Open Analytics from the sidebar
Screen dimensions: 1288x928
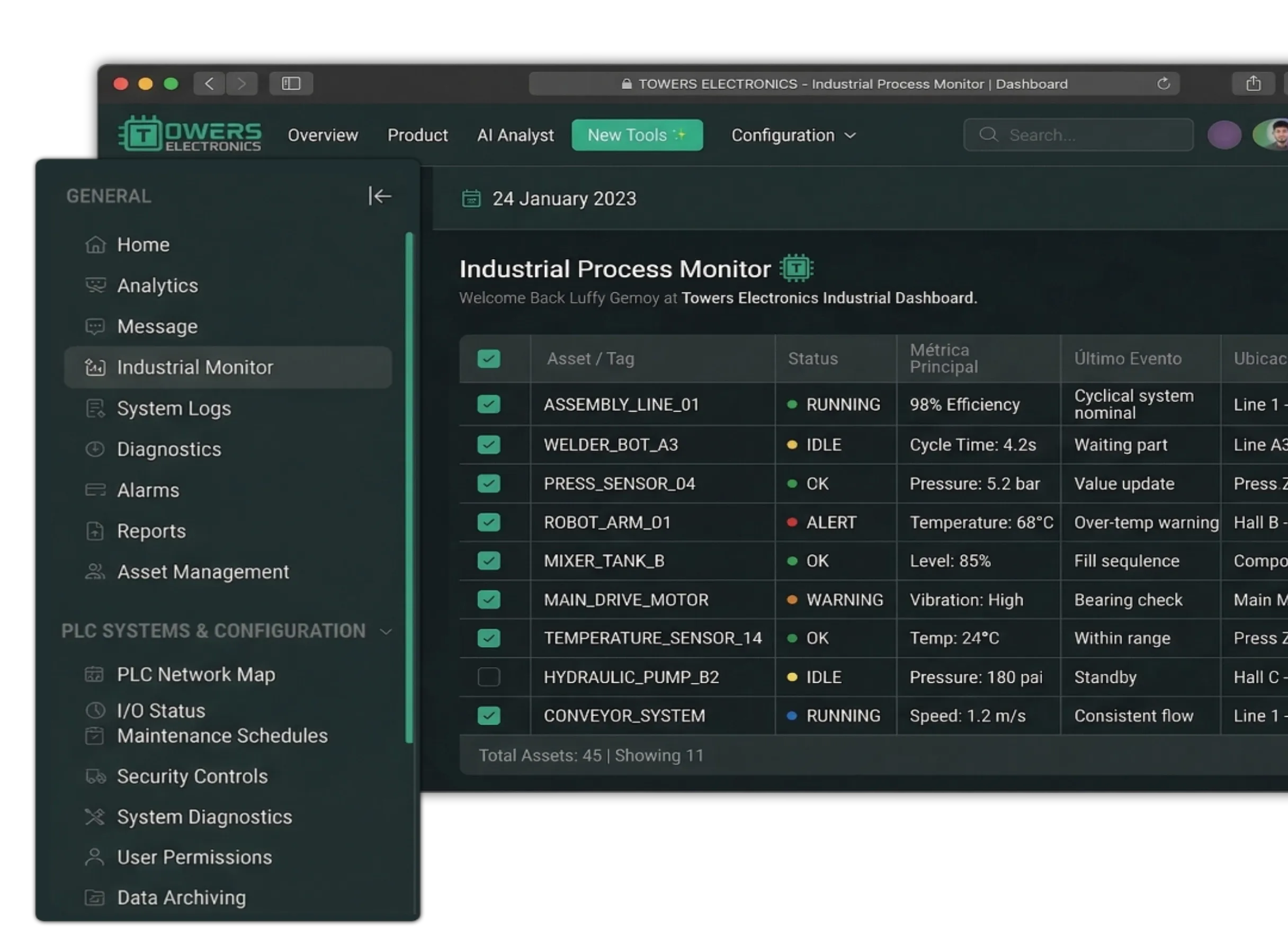157,285
